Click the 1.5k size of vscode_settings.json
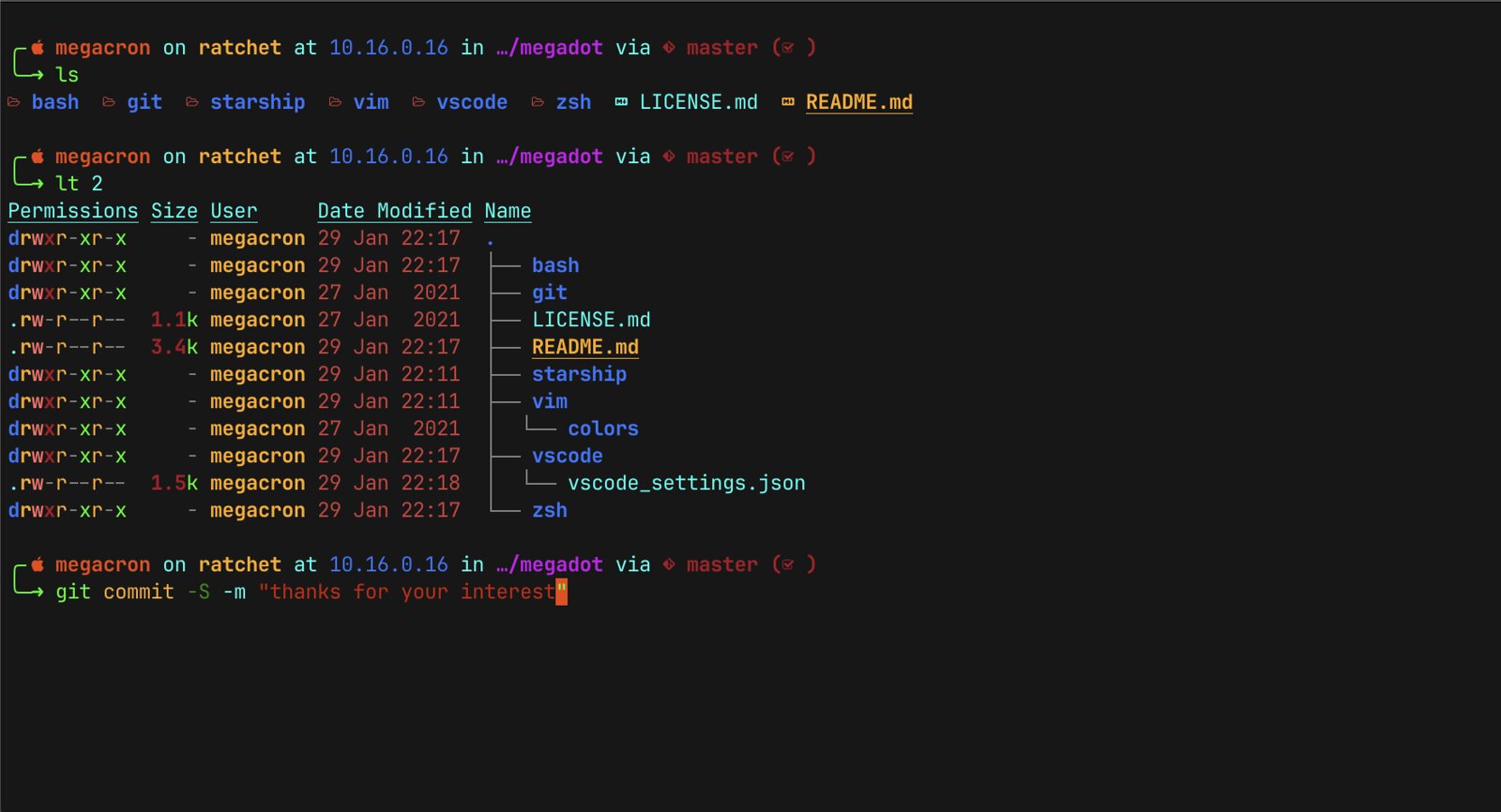 point(174,483)
